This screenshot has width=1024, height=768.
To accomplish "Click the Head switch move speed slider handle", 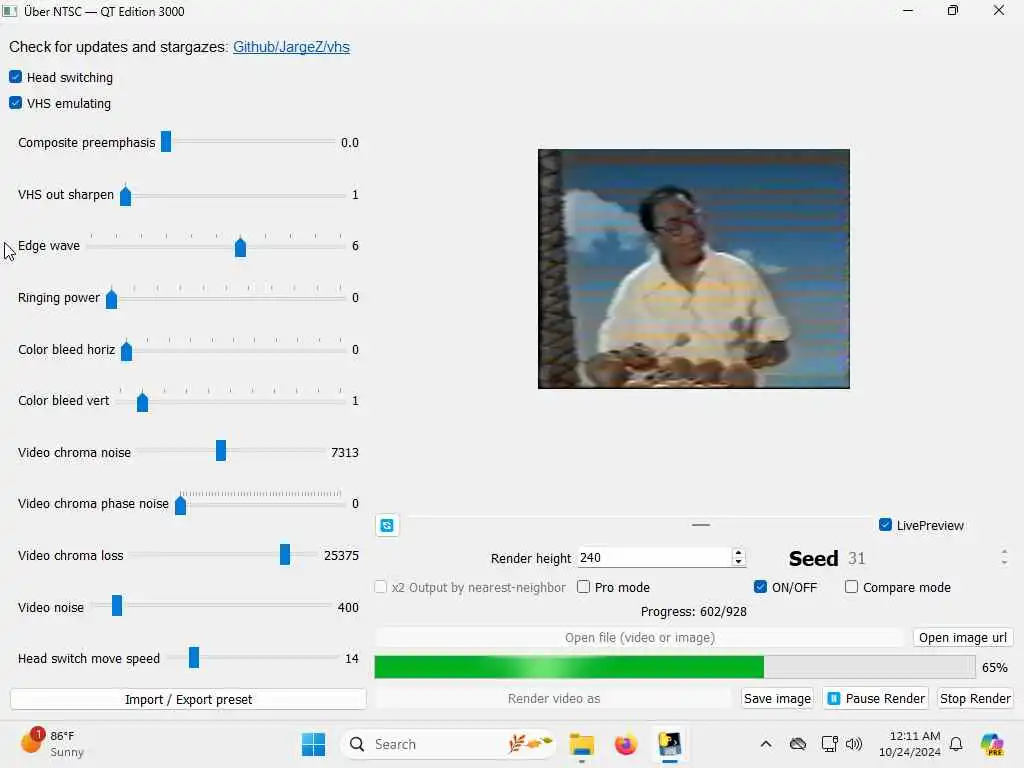I will [x=194, y=657].
